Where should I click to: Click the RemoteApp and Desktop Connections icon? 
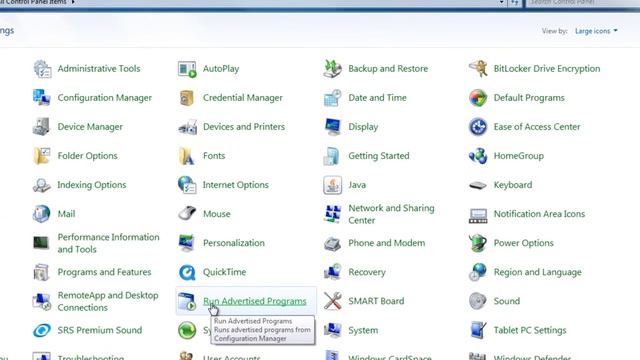click(42, 301)
